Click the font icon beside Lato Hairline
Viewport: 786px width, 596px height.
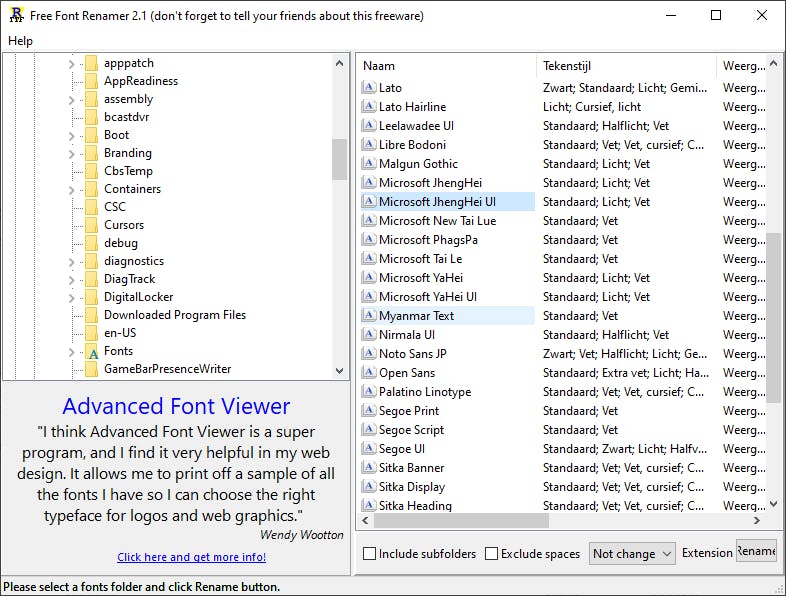(x=368, y=107)
